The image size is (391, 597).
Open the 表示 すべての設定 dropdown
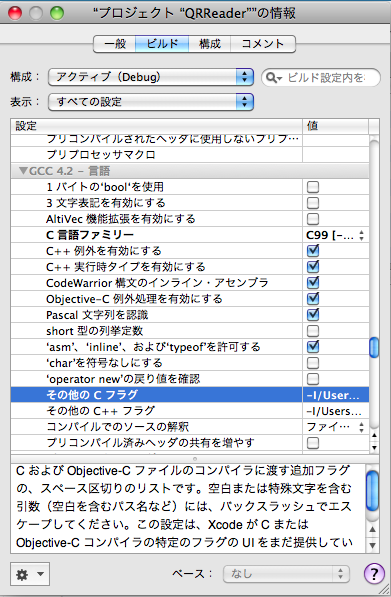click(x=151, y=102)
